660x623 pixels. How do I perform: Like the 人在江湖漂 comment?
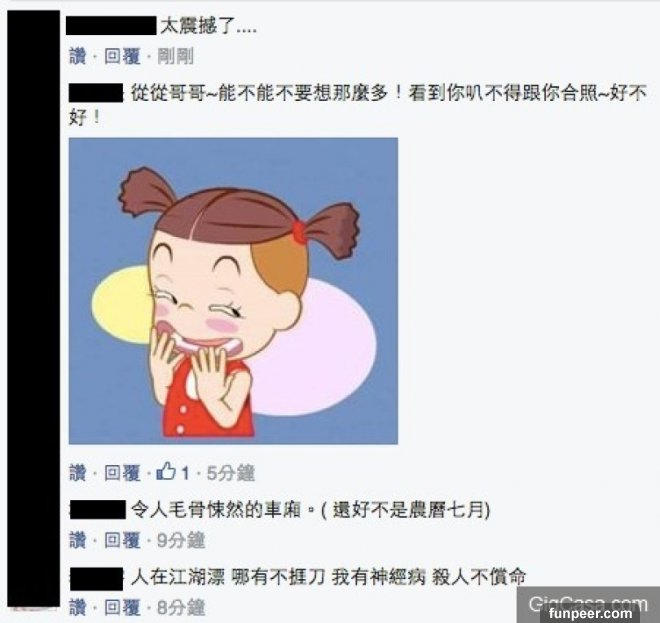[x=77, y=607]
